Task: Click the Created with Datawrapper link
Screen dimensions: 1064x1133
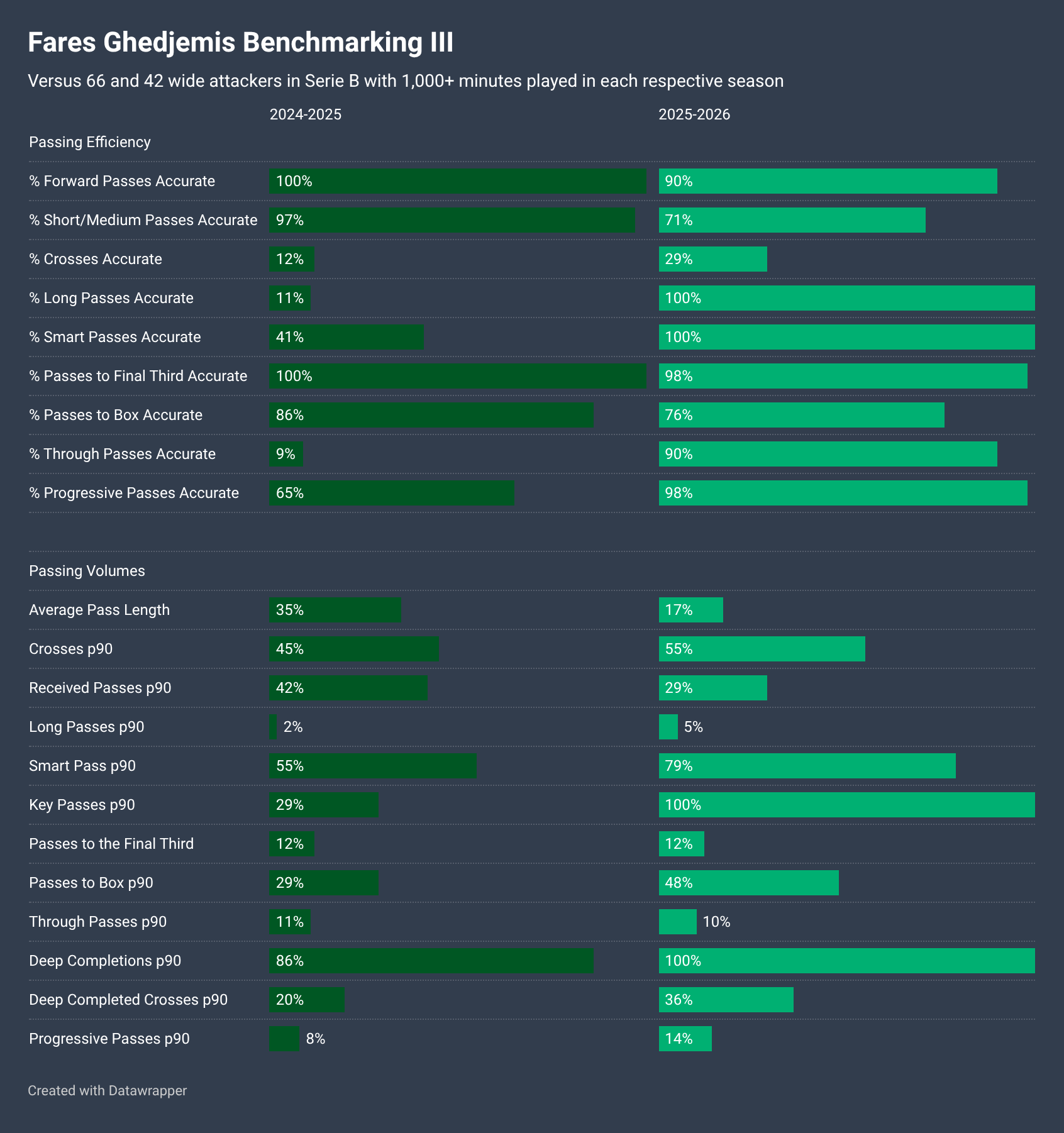Action: 107,1090
